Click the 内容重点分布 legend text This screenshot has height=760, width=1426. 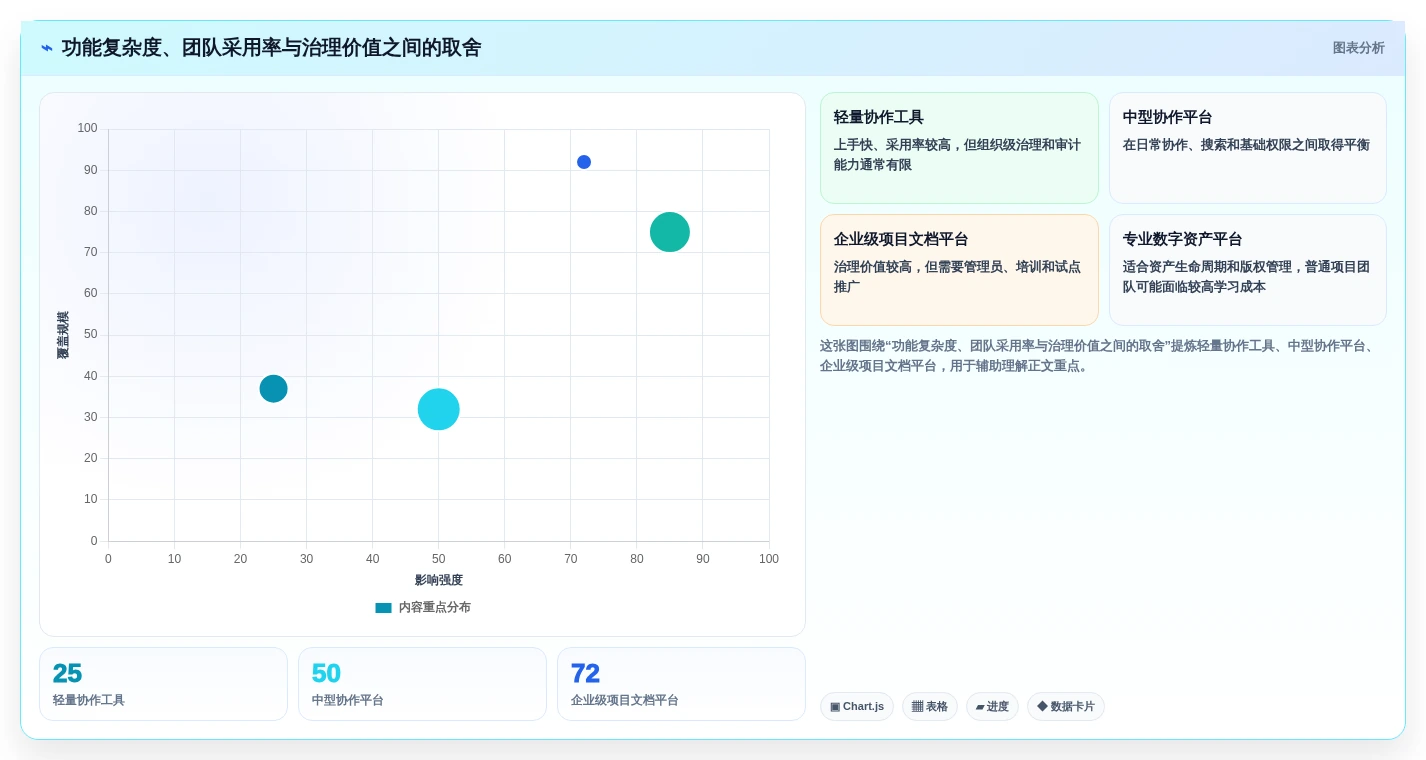(x=434, y=608)
